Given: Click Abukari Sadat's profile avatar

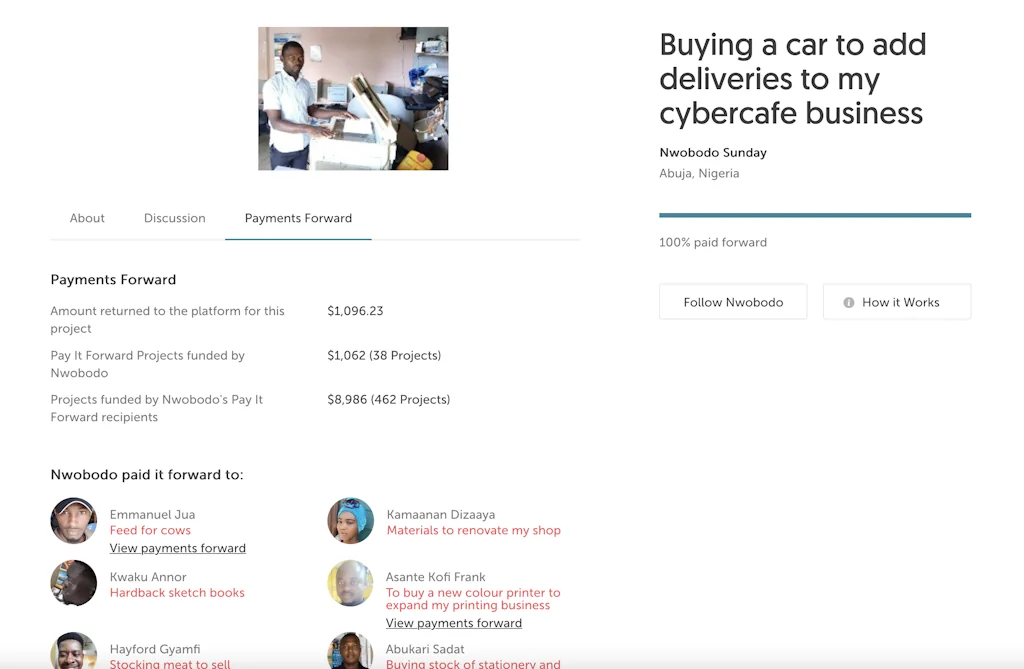Looking at the screenshot, I should 351,651.
